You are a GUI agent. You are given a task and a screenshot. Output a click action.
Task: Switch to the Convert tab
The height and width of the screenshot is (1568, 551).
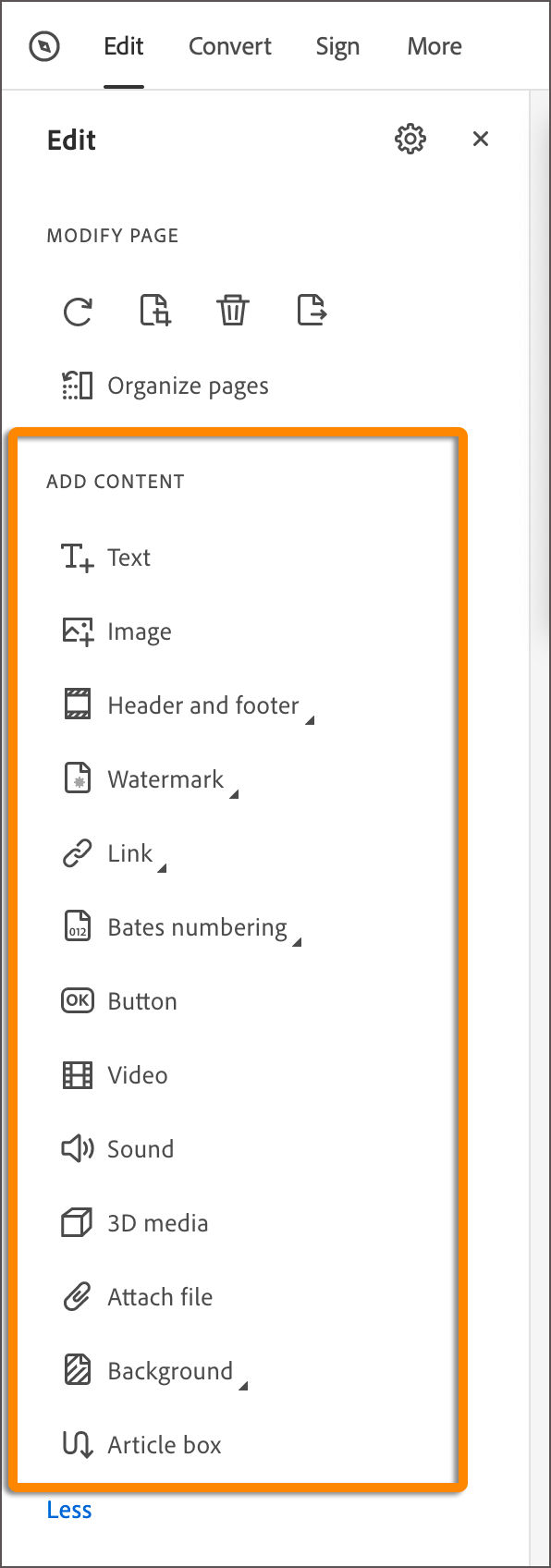[x=229, y=46]
